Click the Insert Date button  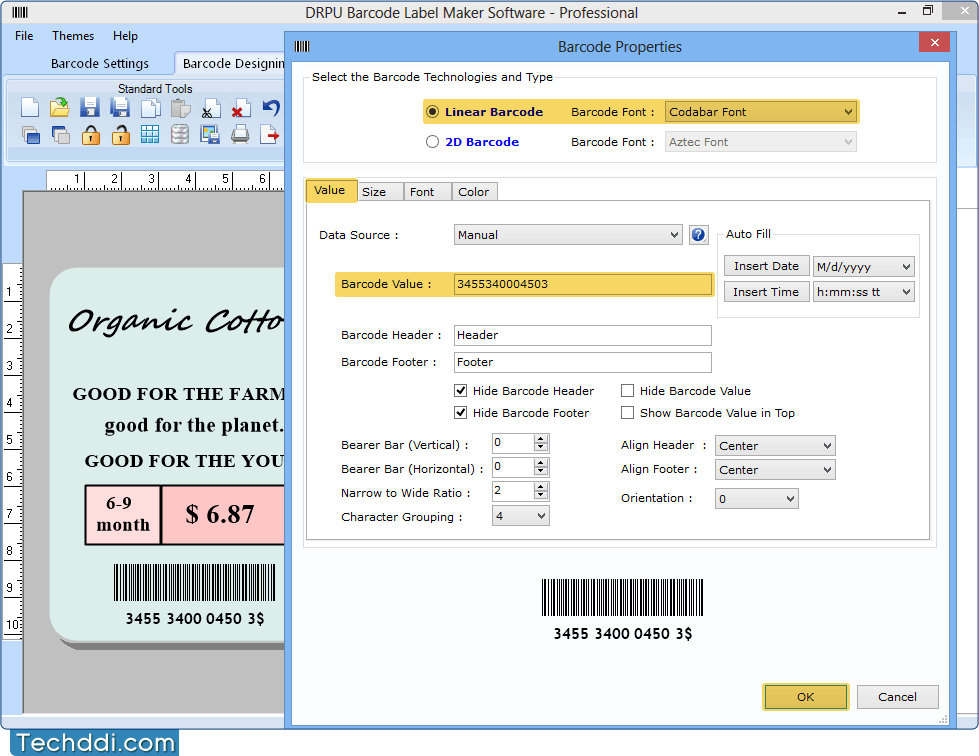point(766,266)
